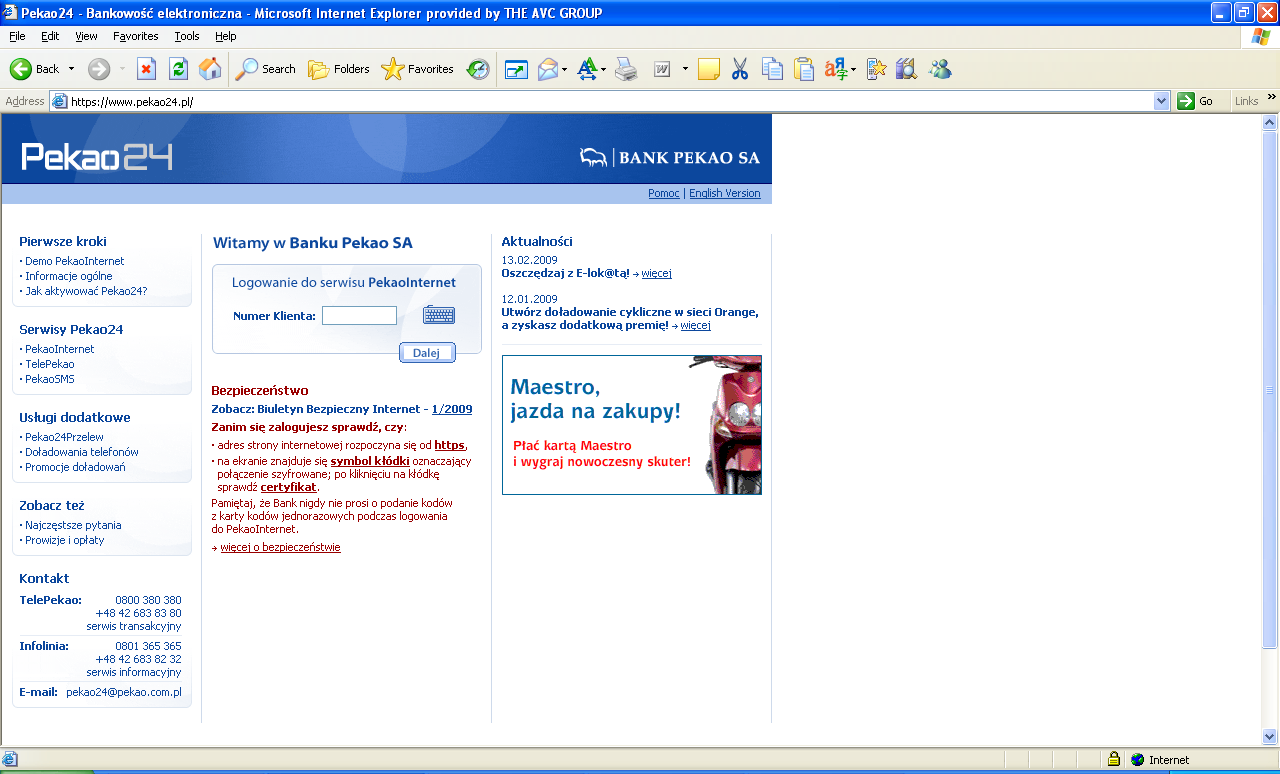Viewport: 1280px width, 774px height.
Task: Open Jak aktywować Pekao24 link
Action: click(x=86, y=291)
